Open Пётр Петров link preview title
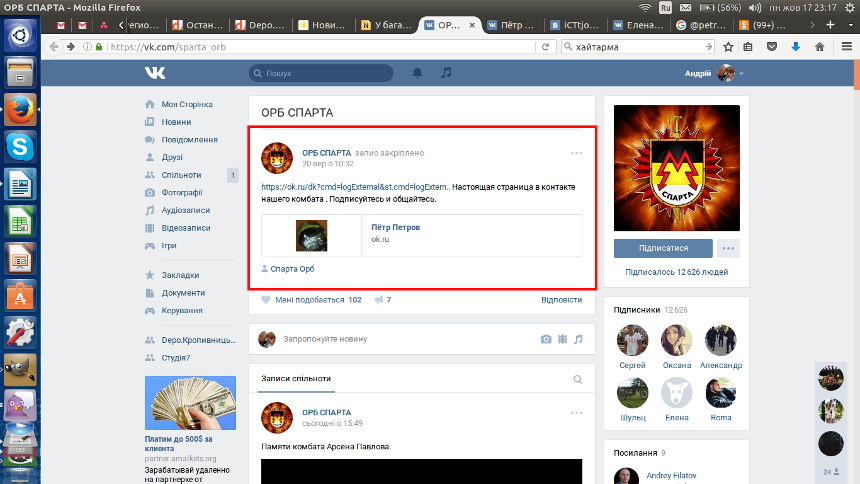Viewport: 860px width, 484px height. click(x=395, y=227)
